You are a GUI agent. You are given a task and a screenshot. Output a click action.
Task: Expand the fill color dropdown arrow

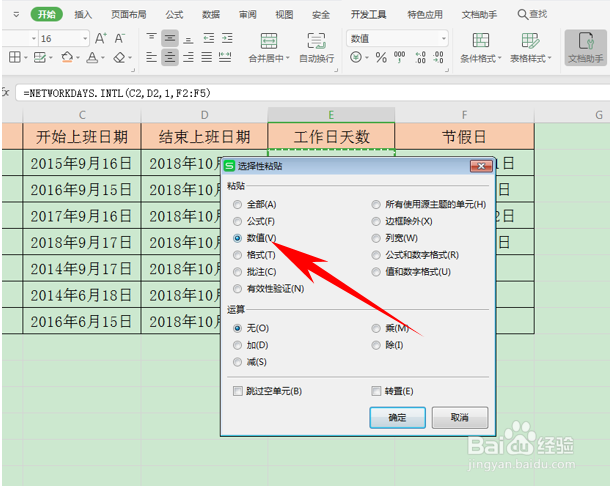pos(78,58)
